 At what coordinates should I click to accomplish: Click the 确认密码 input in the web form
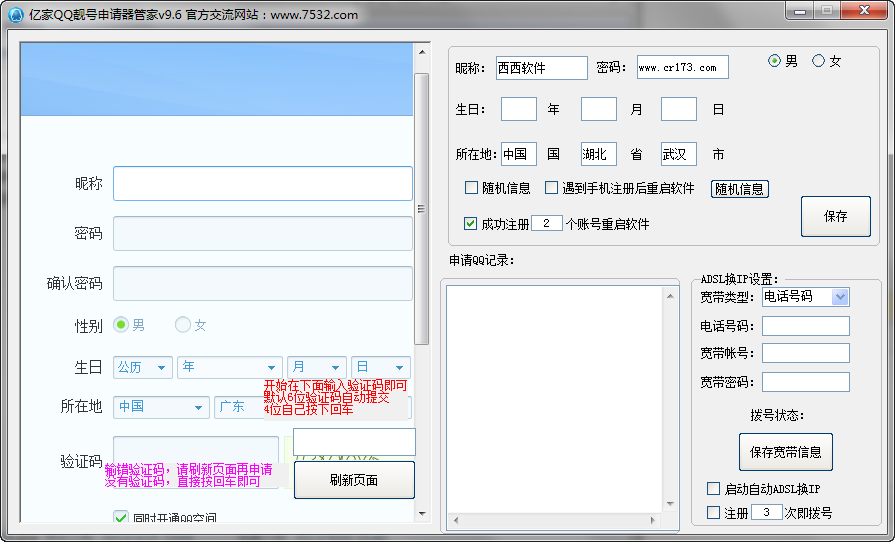pos(263,283)
